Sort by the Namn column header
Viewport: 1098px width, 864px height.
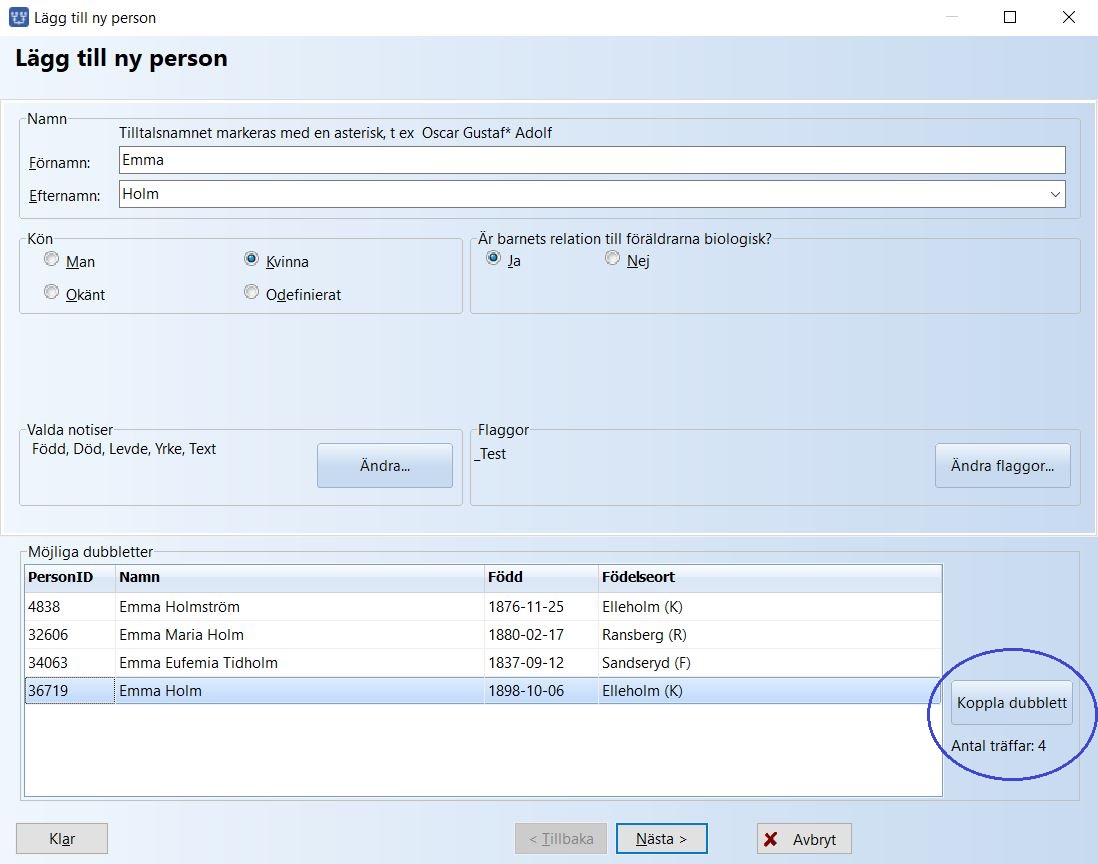click(x=300, y=578)
